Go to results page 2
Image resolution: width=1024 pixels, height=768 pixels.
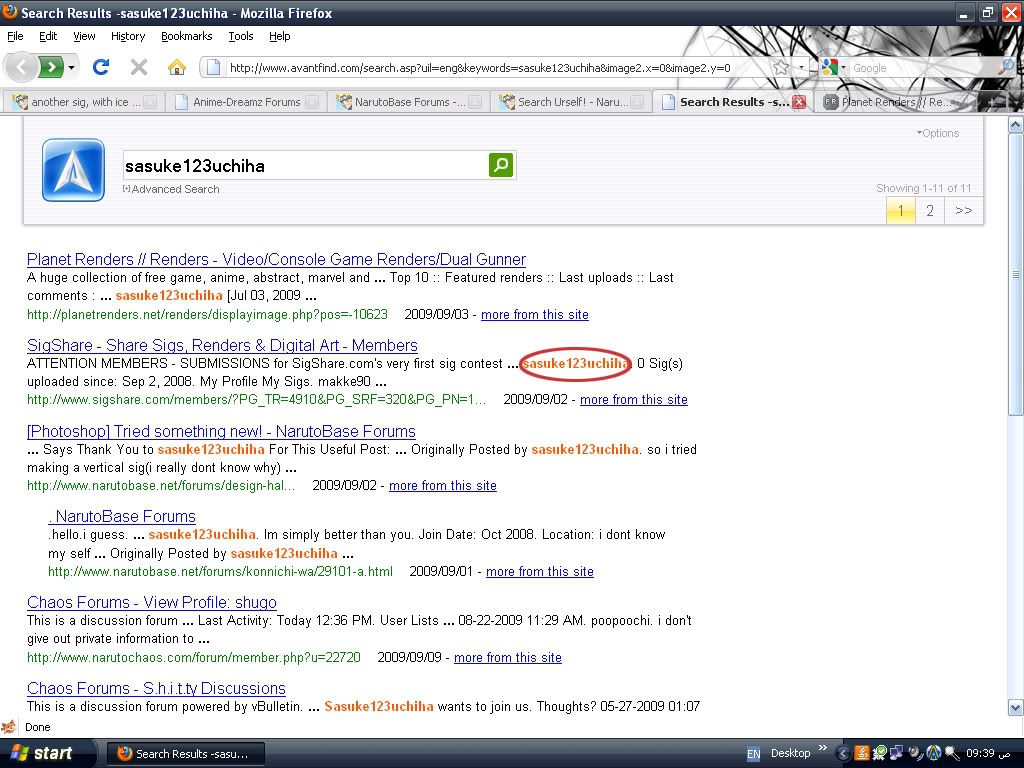coord(930,210)
